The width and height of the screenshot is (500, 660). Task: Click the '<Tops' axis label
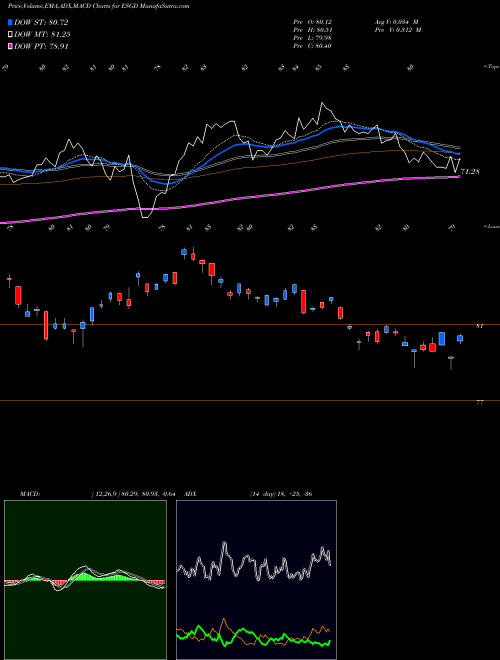pyautogui.click(x=492, y=67)
